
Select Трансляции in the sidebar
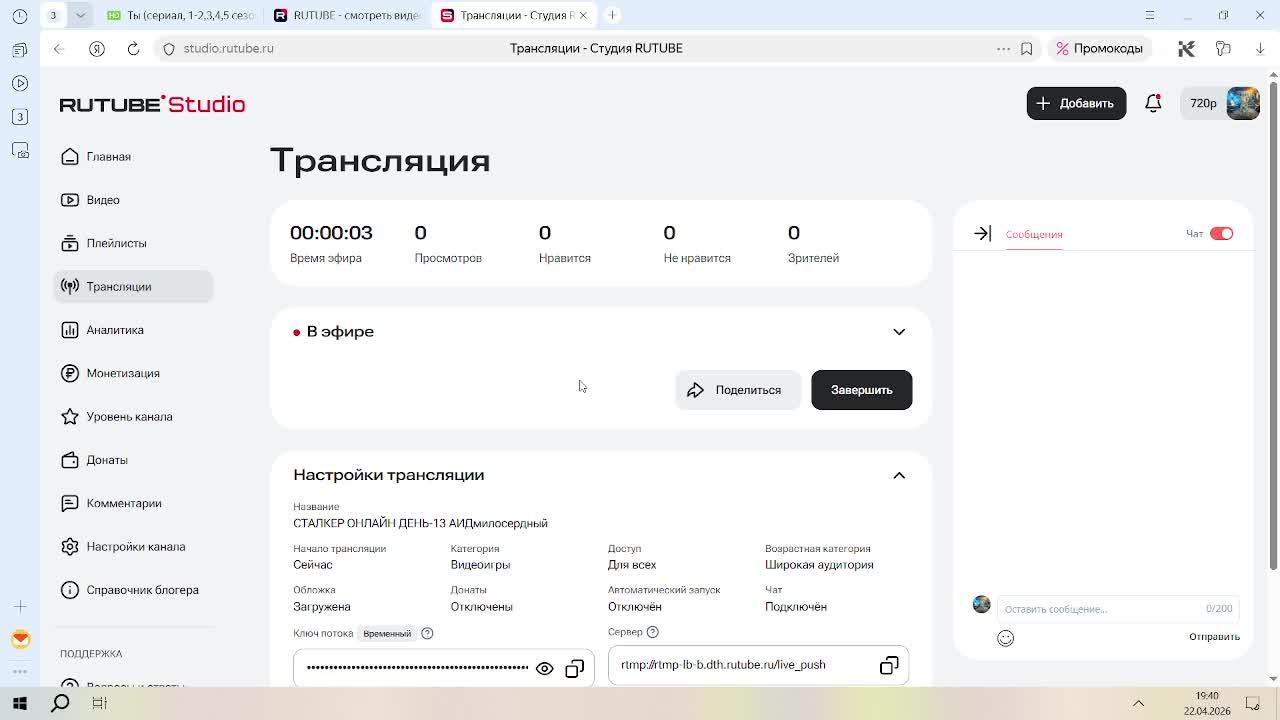coord(132,286)
